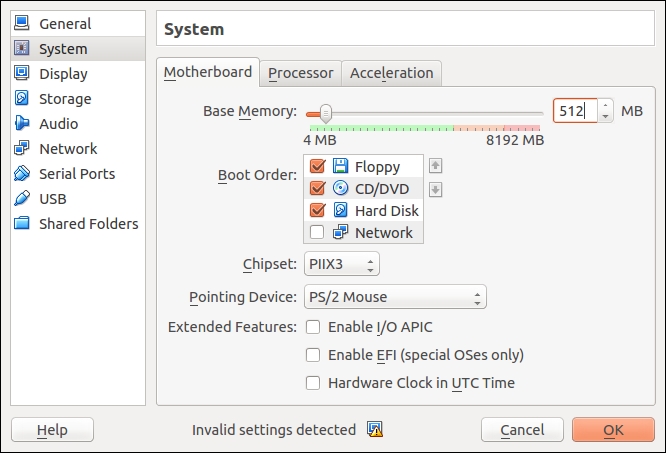Open the Network settings icon

[22, 149]
